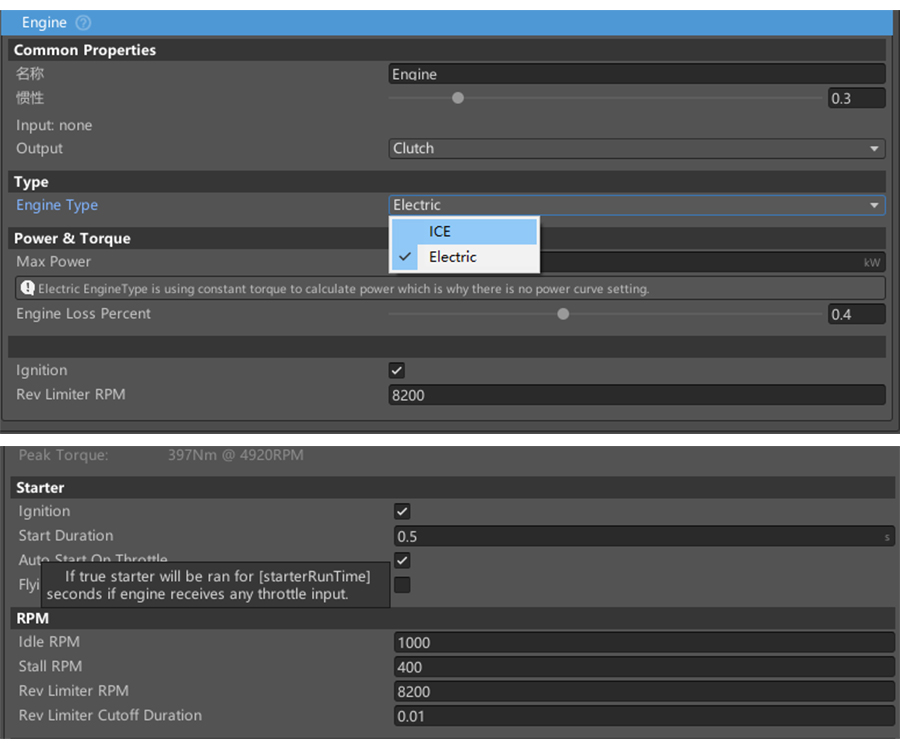
Task: Click the Idle RPM field showing 1000
Action: point(644,642)
